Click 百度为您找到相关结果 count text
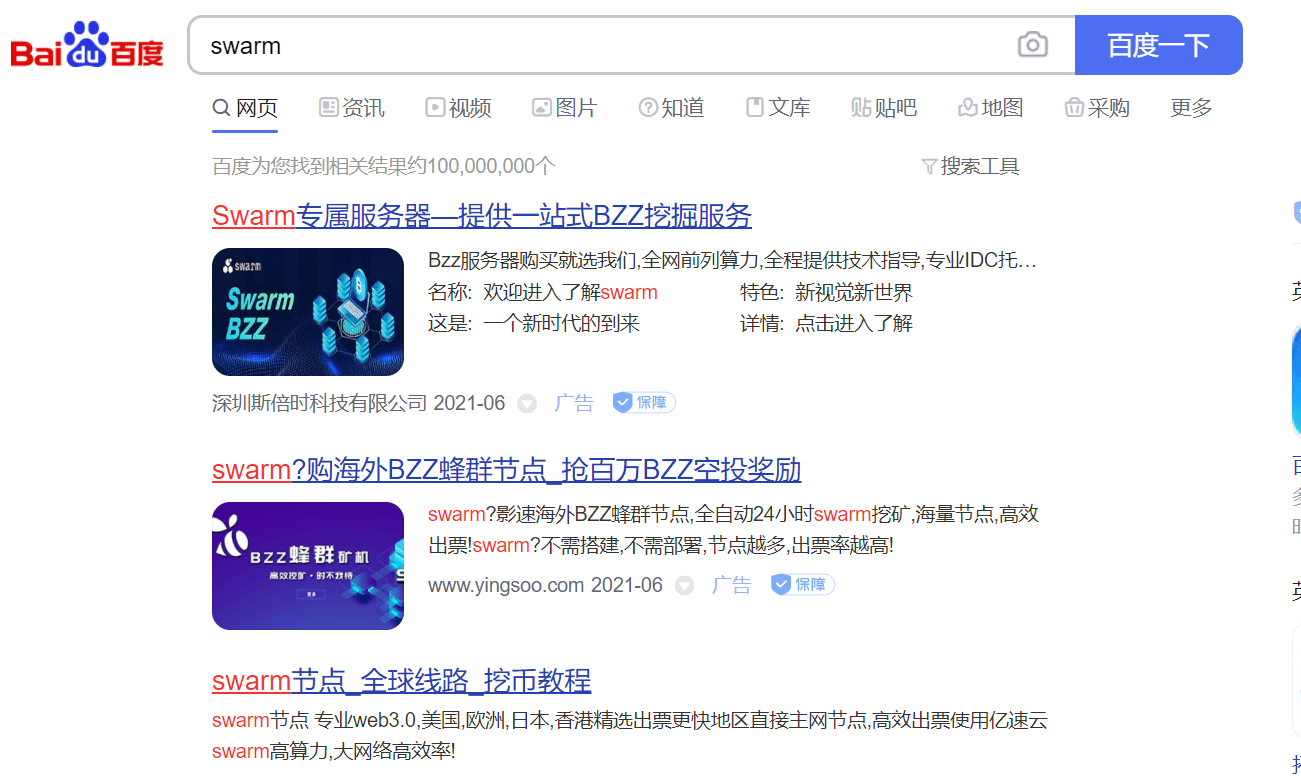 [x=384, y=166]
